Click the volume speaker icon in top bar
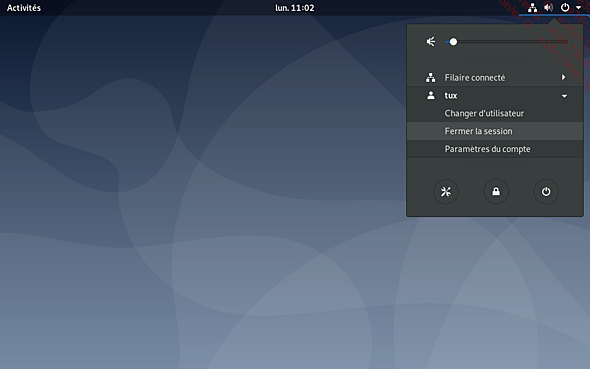The width and height of the screenshot is (590, 369). pos(549,8)
